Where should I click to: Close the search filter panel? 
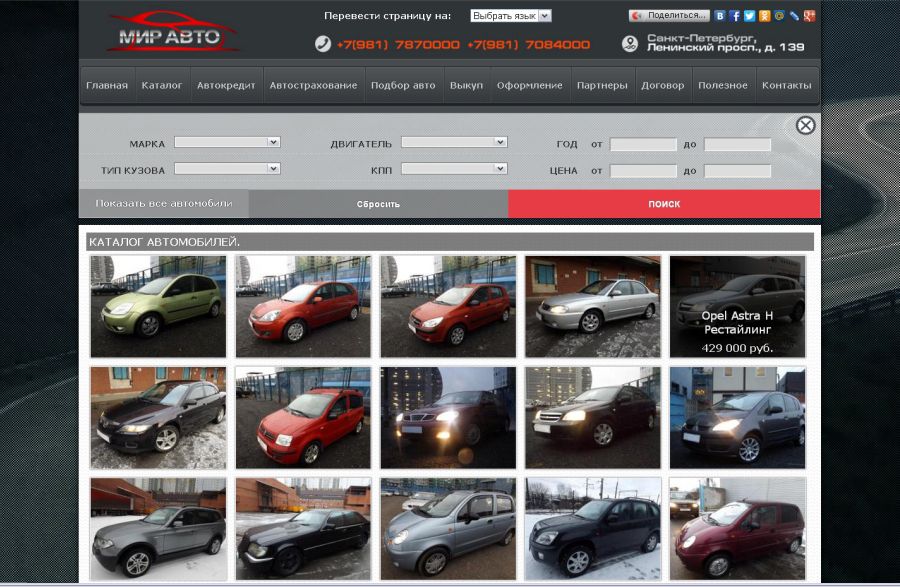click(806, 125)
